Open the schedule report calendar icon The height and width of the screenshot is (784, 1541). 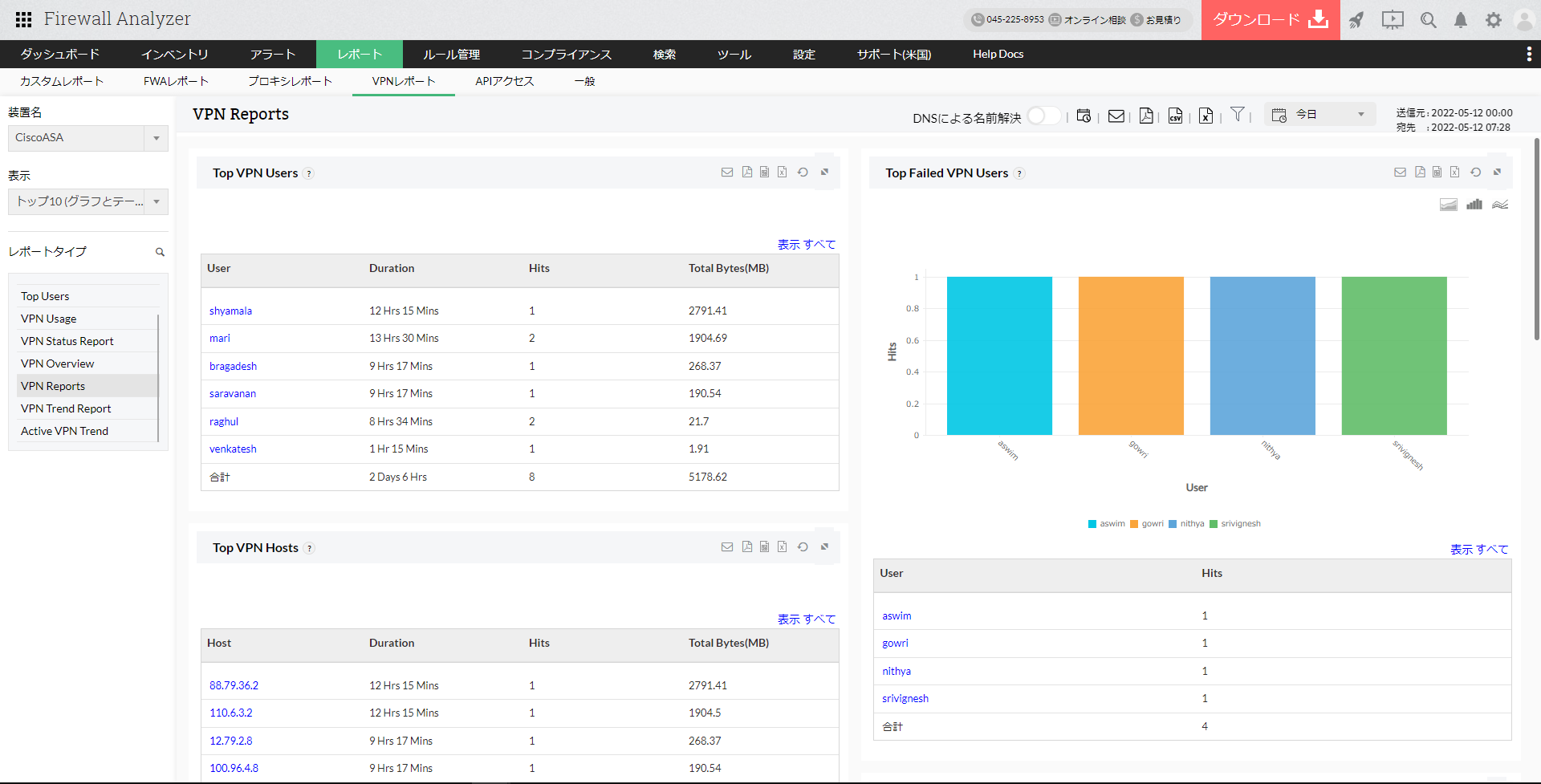(1084, 116)
